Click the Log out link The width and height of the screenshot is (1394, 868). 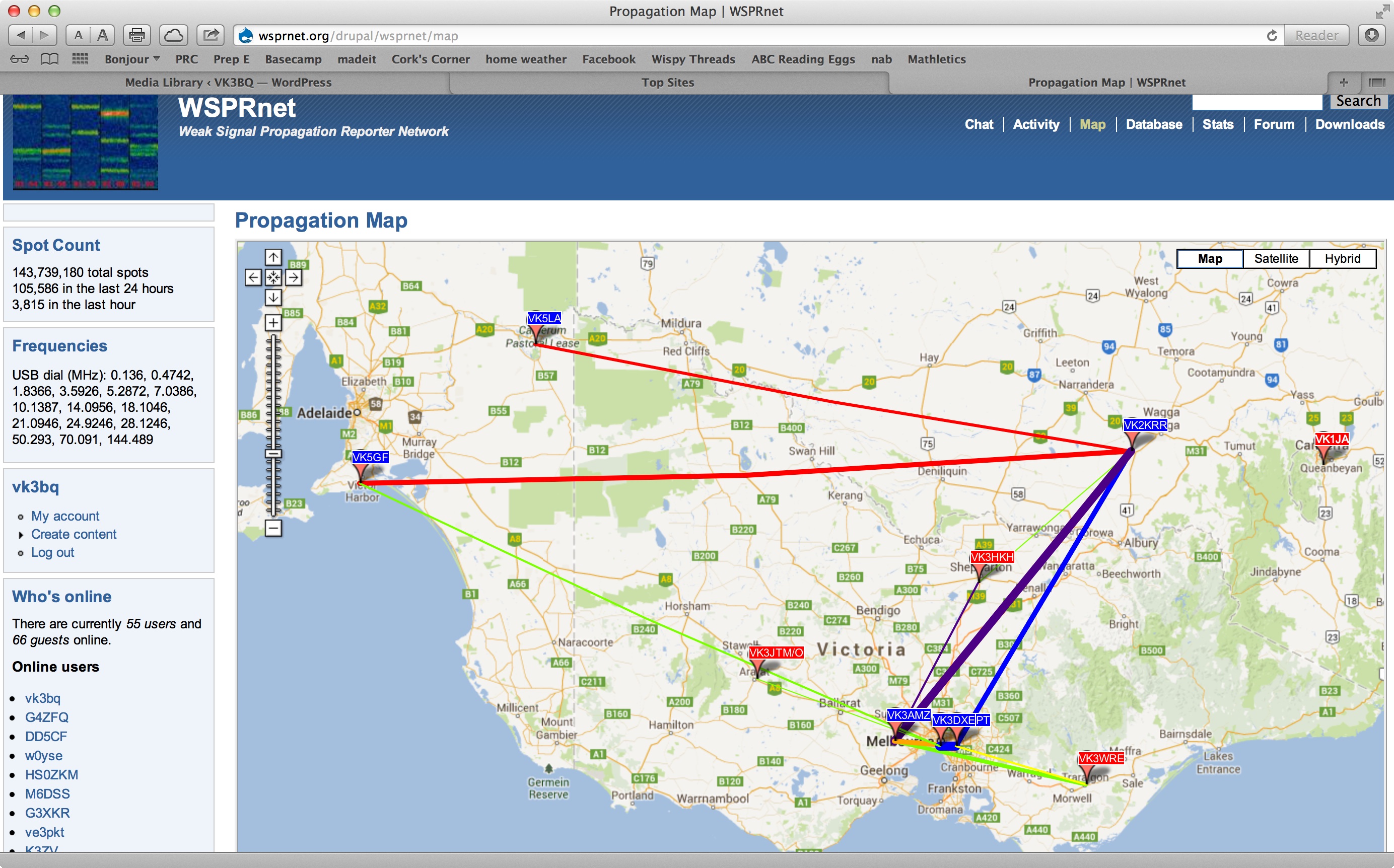[52, 552]
